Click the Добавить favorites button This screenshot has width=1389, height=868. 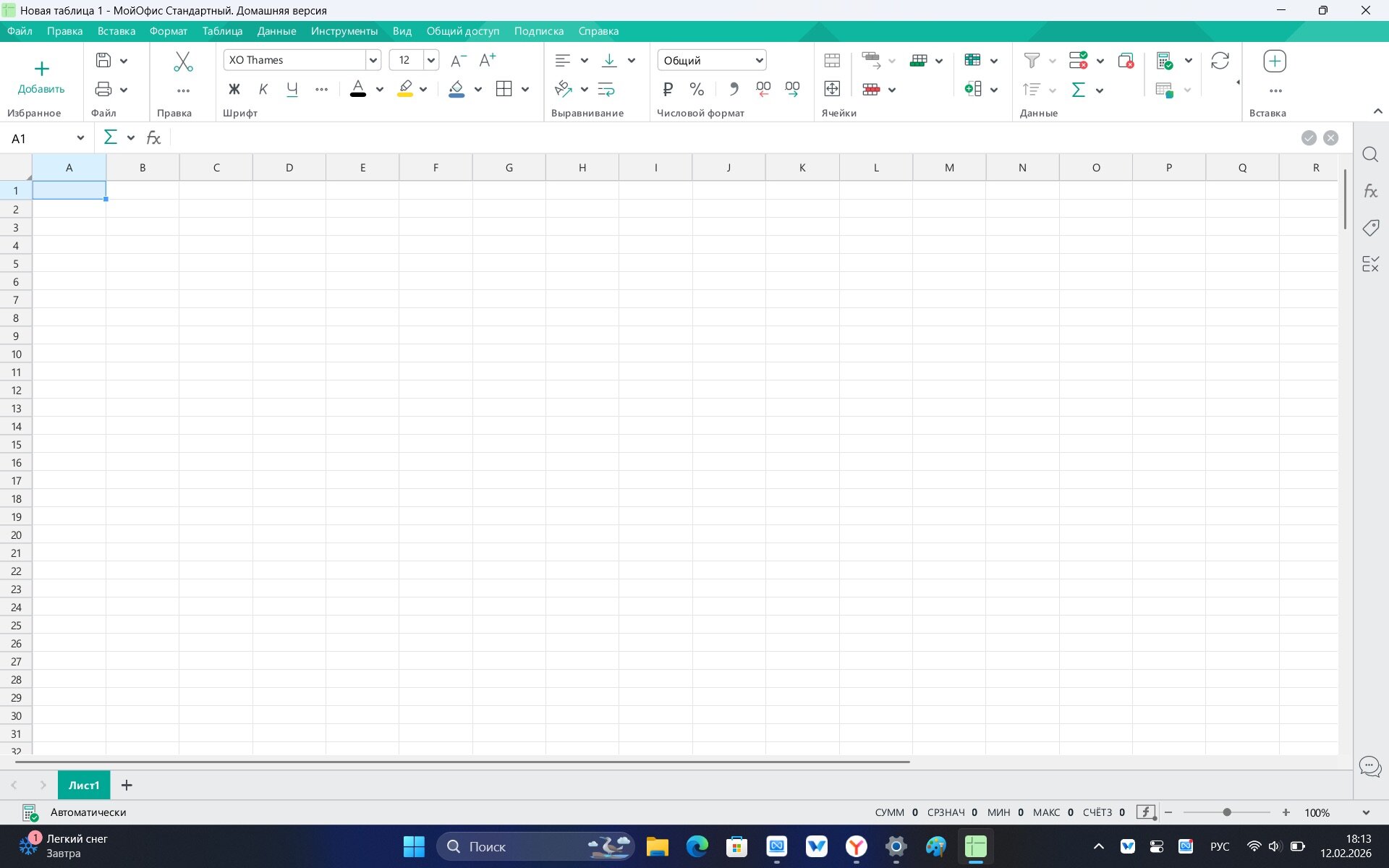point(41,77)
